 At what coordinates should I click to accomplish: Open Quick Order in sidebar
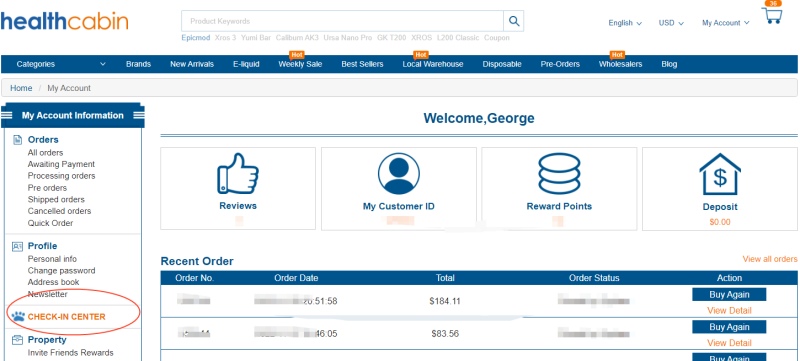tap(50, 223)
